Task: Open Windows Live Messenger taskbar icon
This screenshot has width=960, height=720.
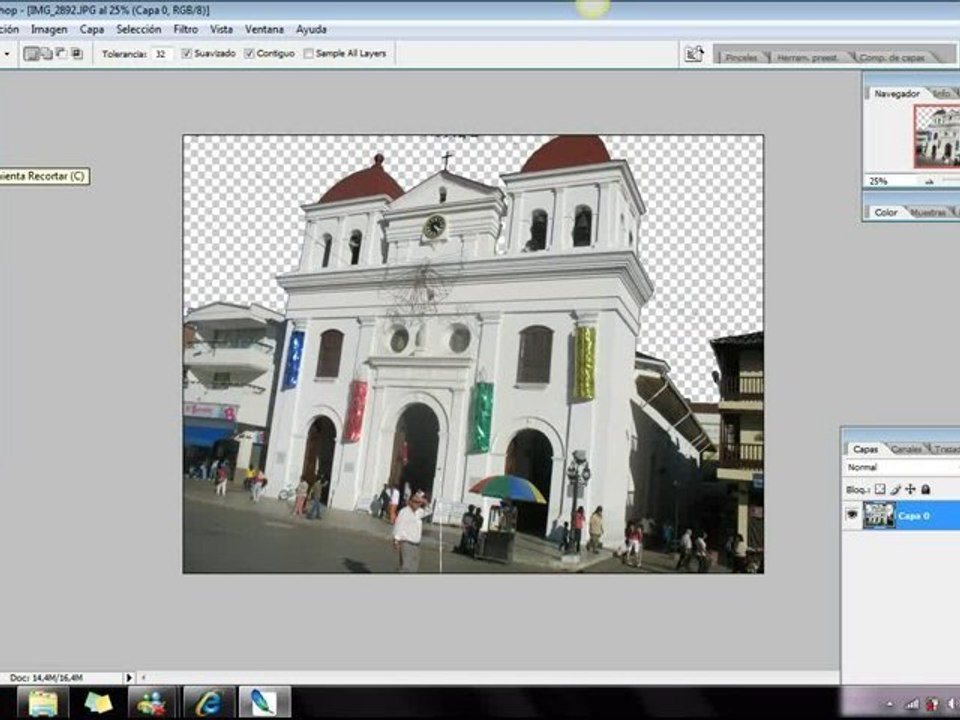Action: (152, 703)
